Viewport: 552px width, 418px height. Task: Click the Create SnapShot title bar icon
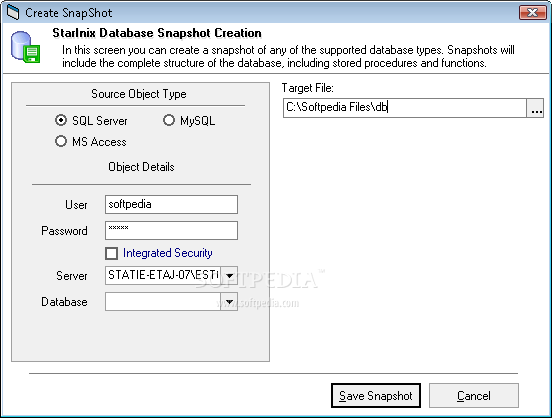coord(13,12)
